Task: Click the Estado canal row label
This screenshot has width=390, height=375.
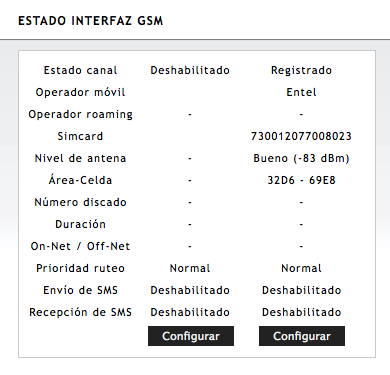Action: click(x=80, y=70)
